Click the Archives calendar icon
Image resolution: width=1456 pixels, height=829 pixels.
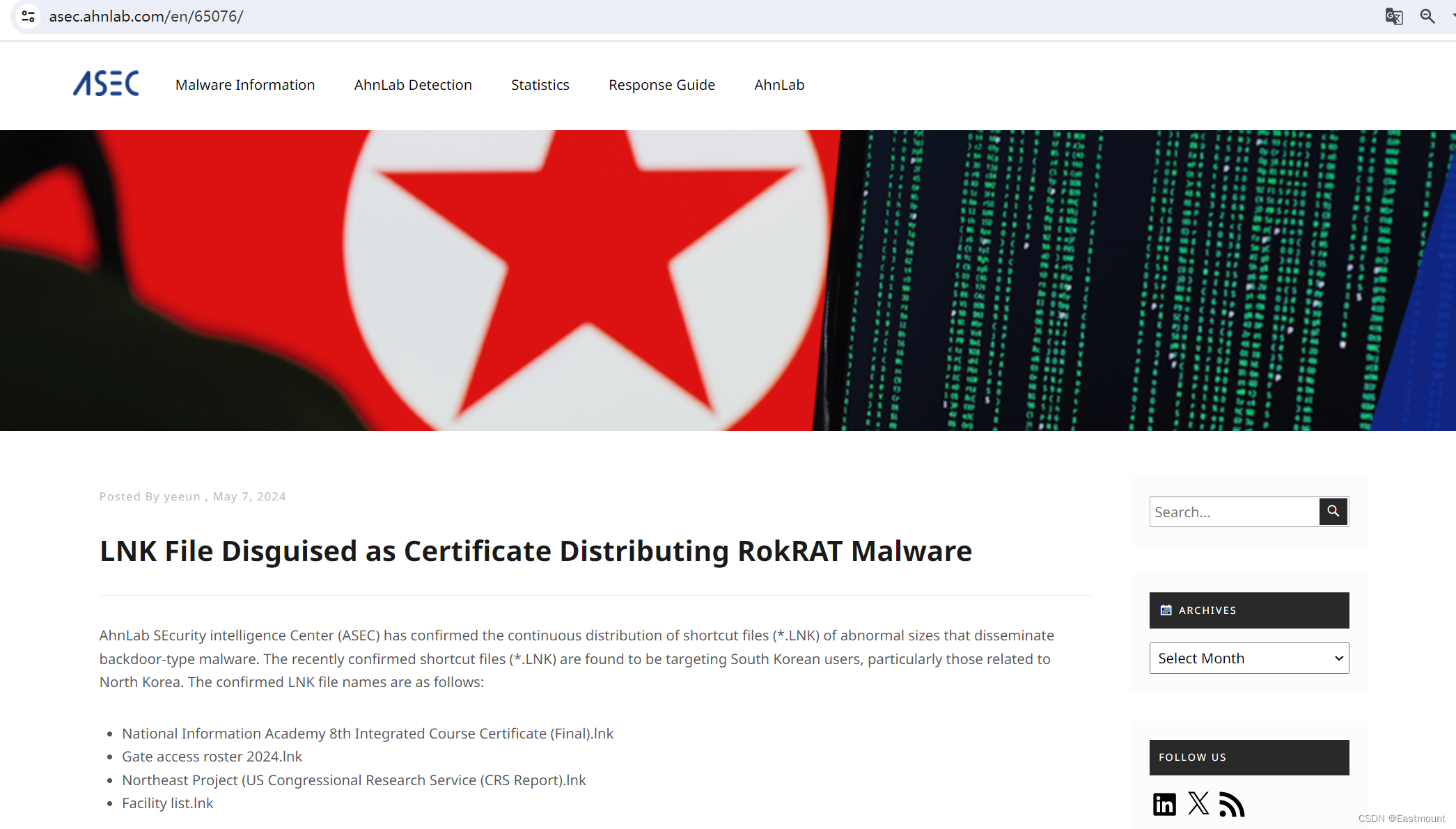(1166, 610)
